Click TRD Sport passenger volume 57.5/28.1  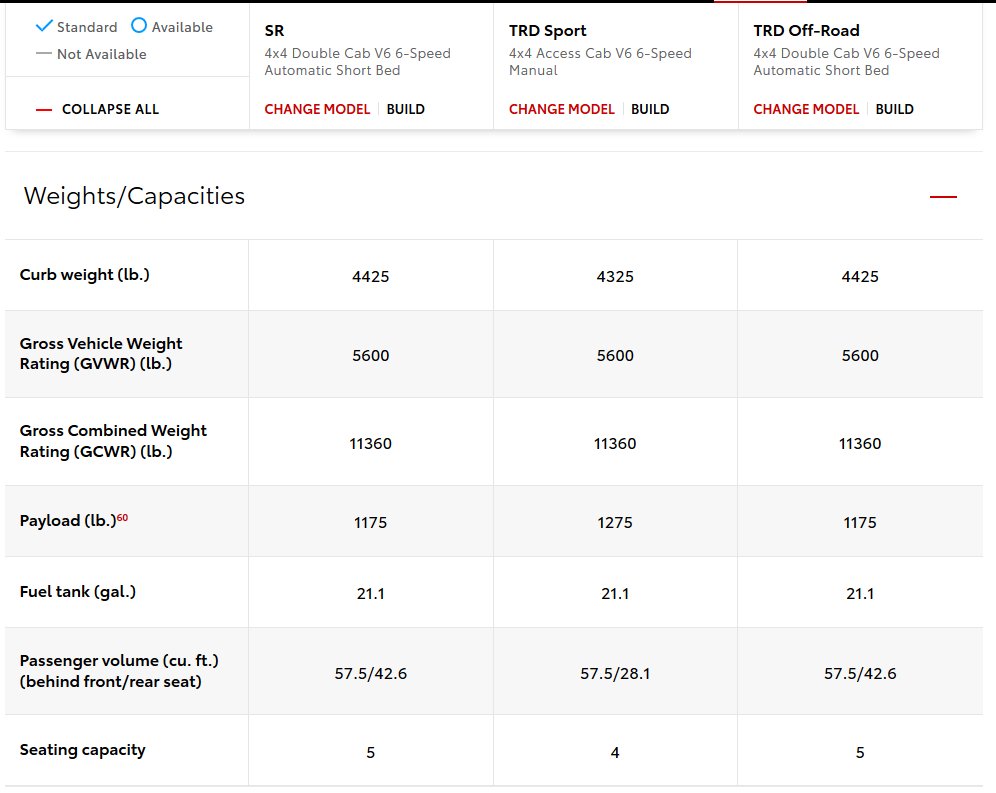coord(615,674)
